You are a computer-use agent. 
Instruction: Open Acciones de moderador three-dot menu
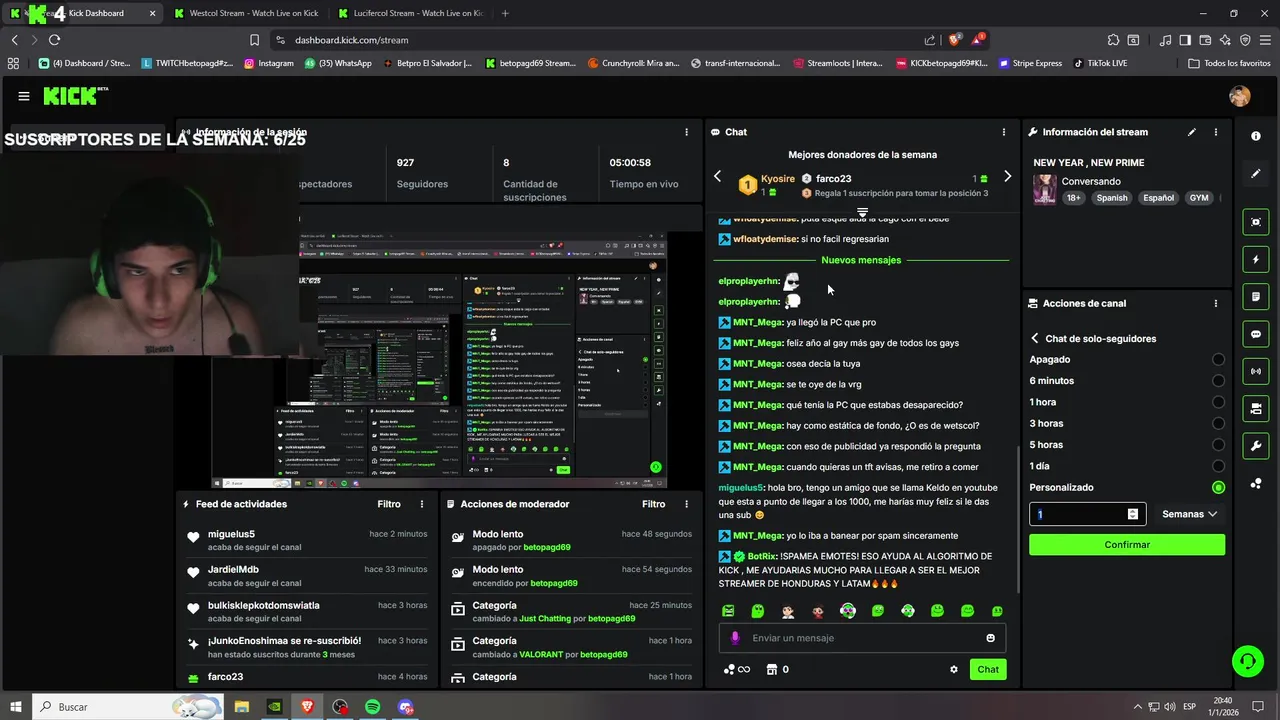686,504
